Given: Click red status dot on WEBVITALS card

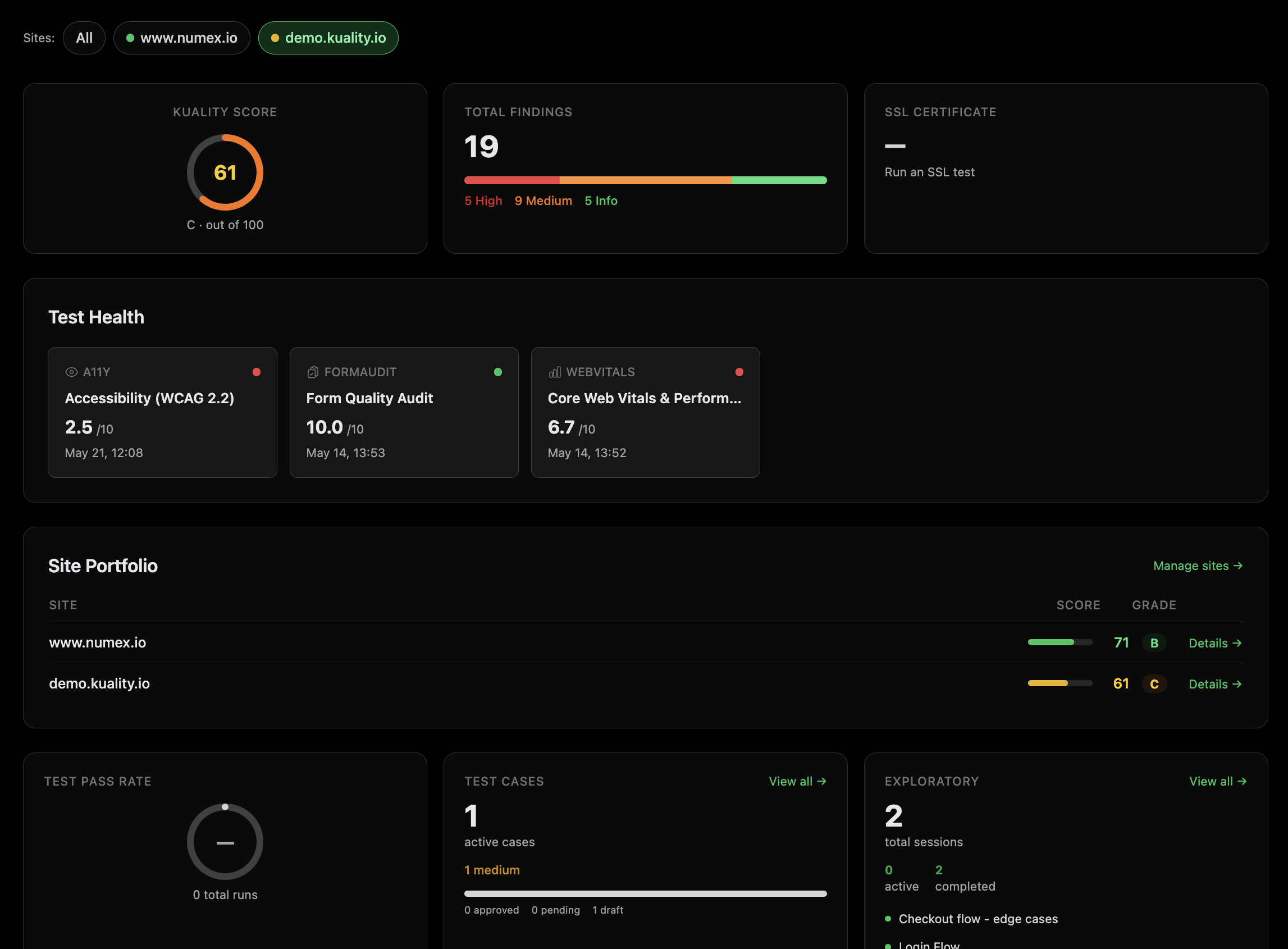Looking at the screenshot, I should point(739,372).
